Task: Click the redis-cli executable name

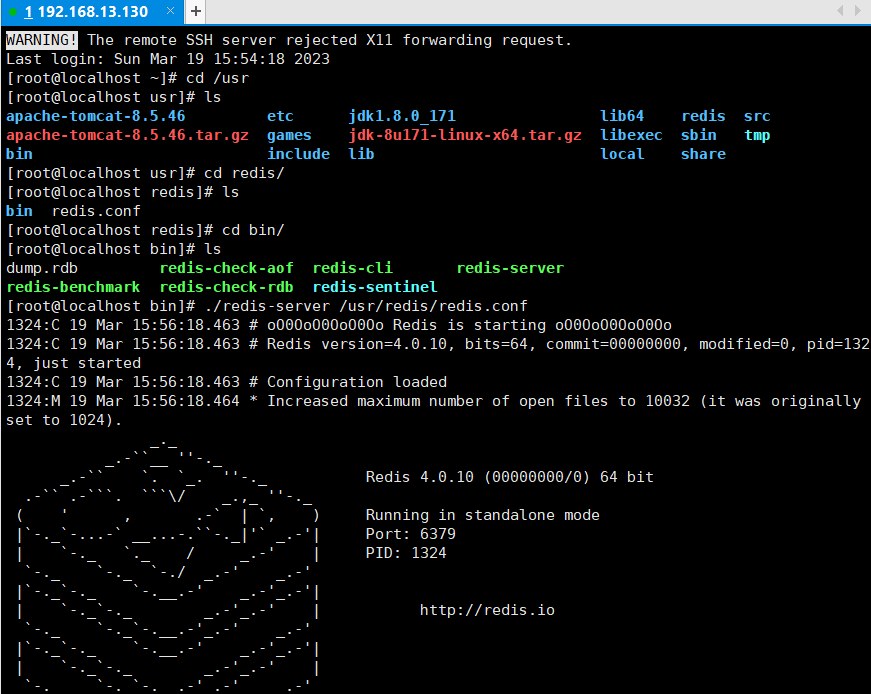Action: point(352,268)
